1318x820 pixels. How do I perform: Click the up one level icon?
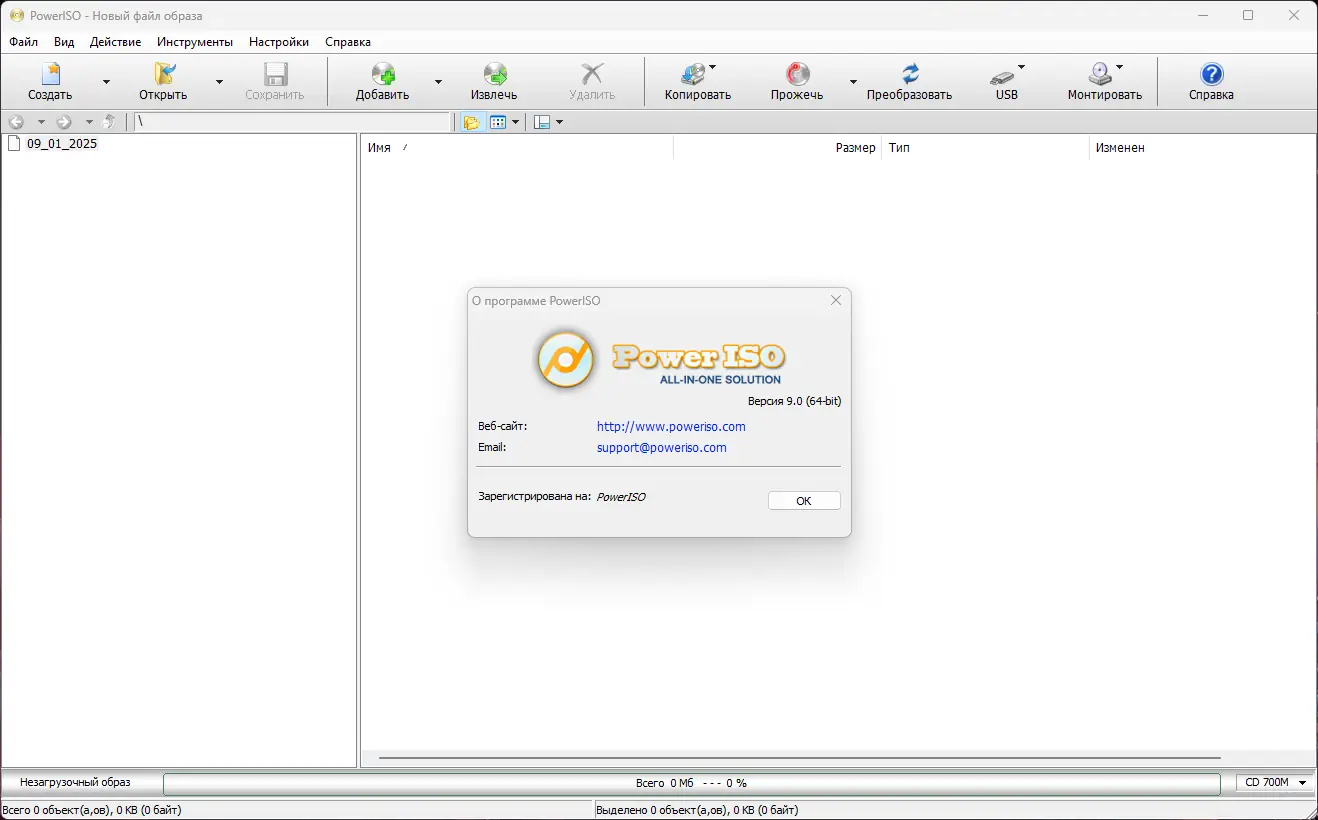tap(110, 122)
